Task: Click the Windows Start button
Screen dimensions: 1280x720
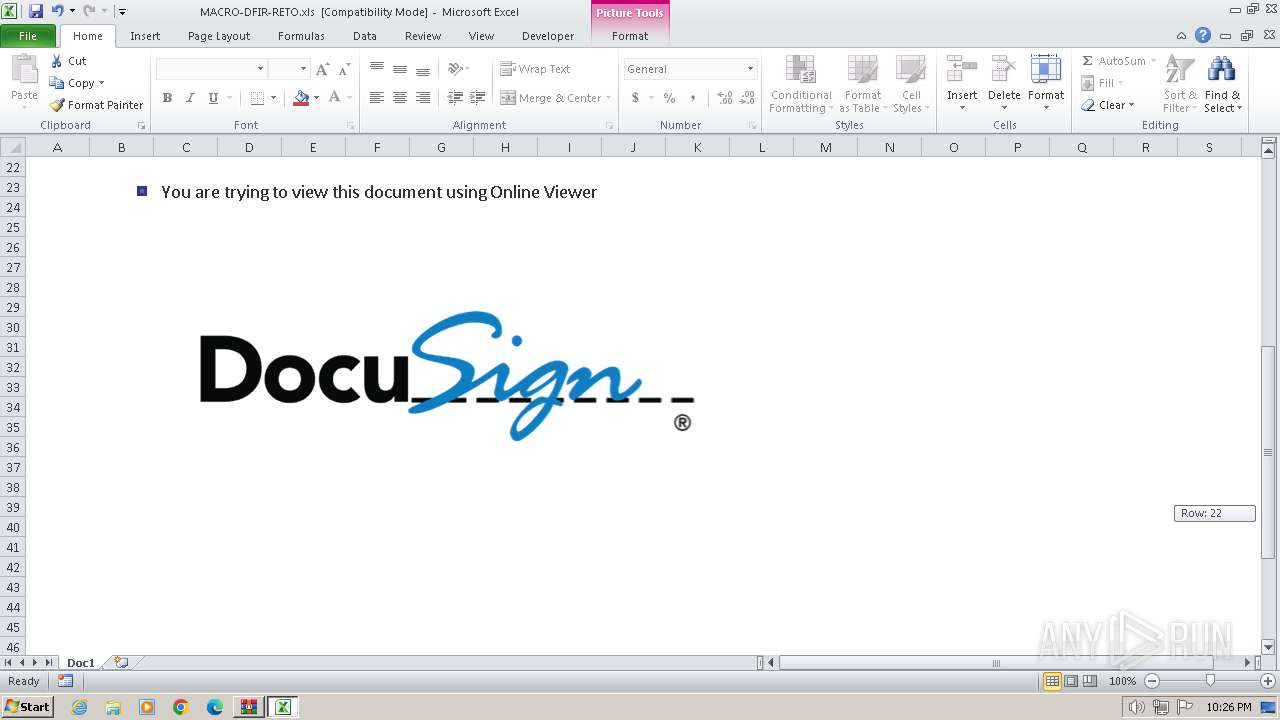Action: [x=27, y=707]
